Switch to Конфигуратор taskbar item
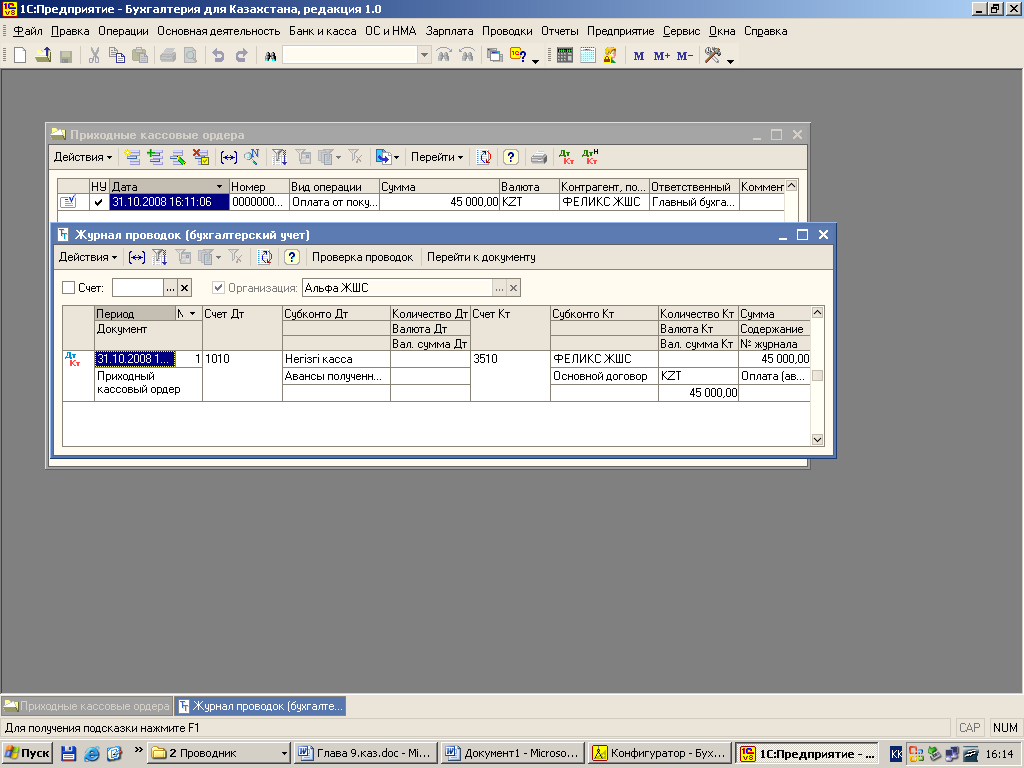The height and width of the screenshot is (768, 1024). [x=659, y=753]
